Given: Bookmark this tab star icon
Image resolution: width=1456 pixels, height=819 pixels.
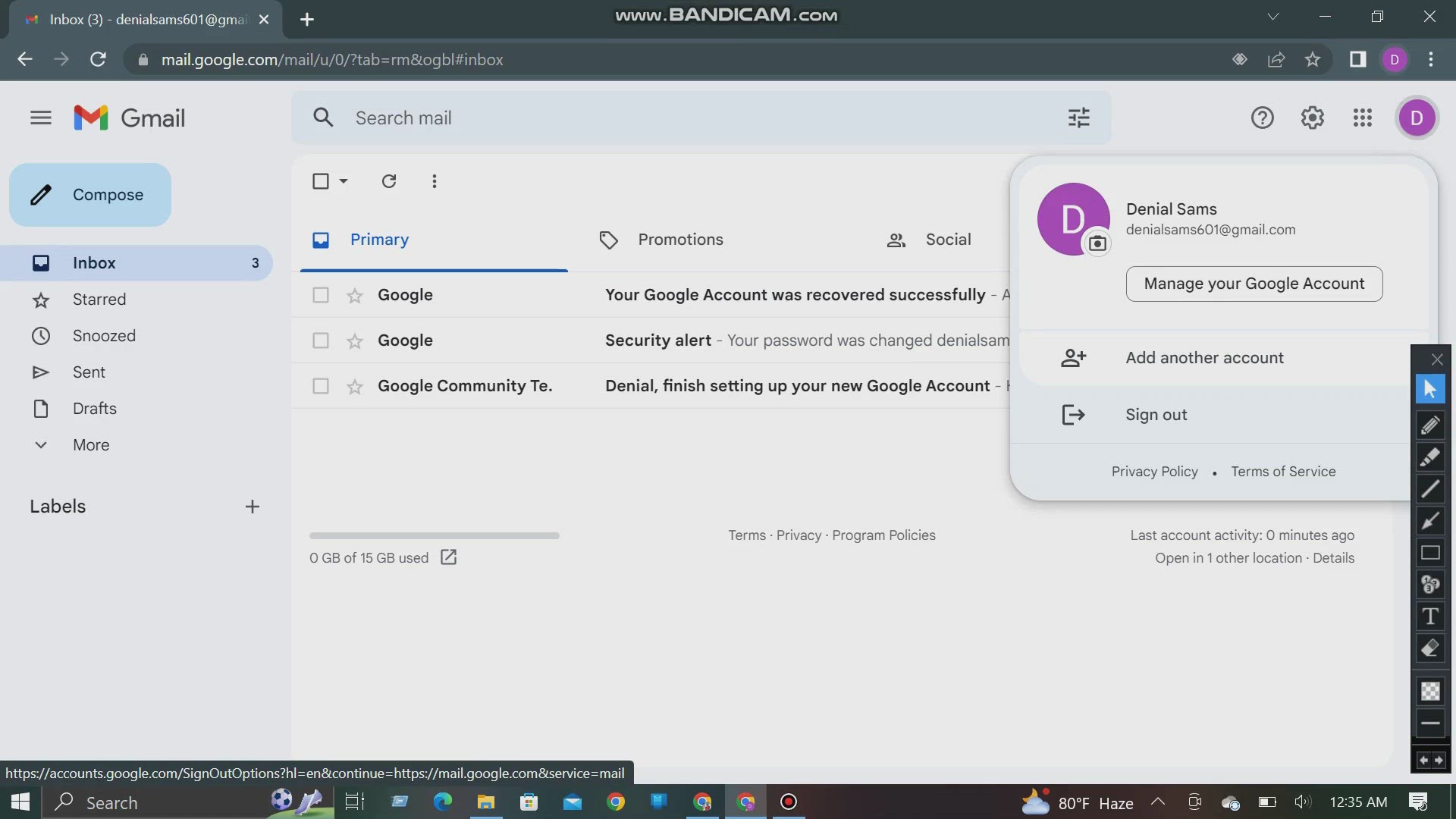Looking at the screenshot, I should (x=1313, y=59).
